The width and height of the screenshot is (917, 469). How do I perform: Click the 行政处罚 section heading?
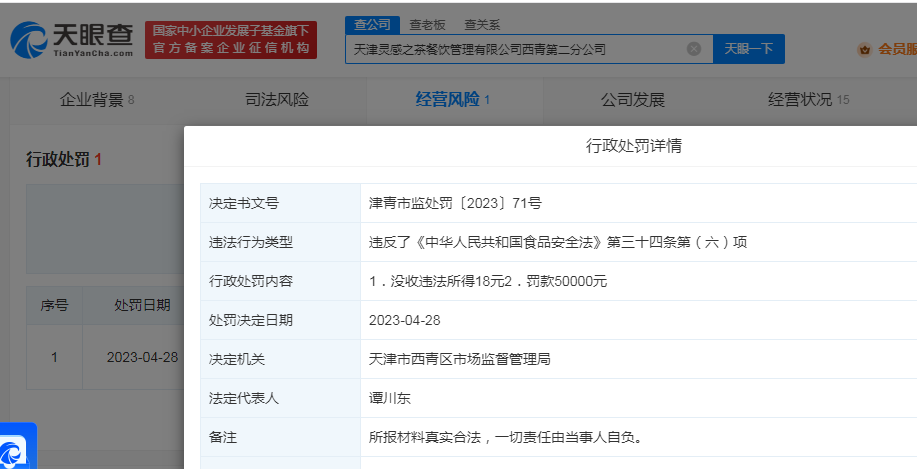click(64, 160)
